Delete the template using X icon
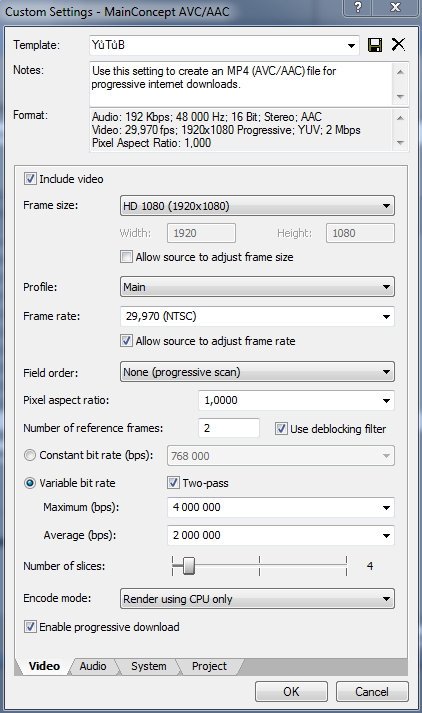This screenshot has width=422, height=713. tap(398, 44)
